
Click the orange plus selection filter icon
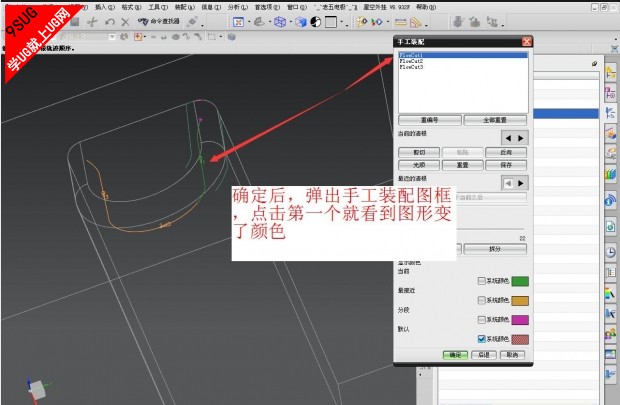[138, 37]
